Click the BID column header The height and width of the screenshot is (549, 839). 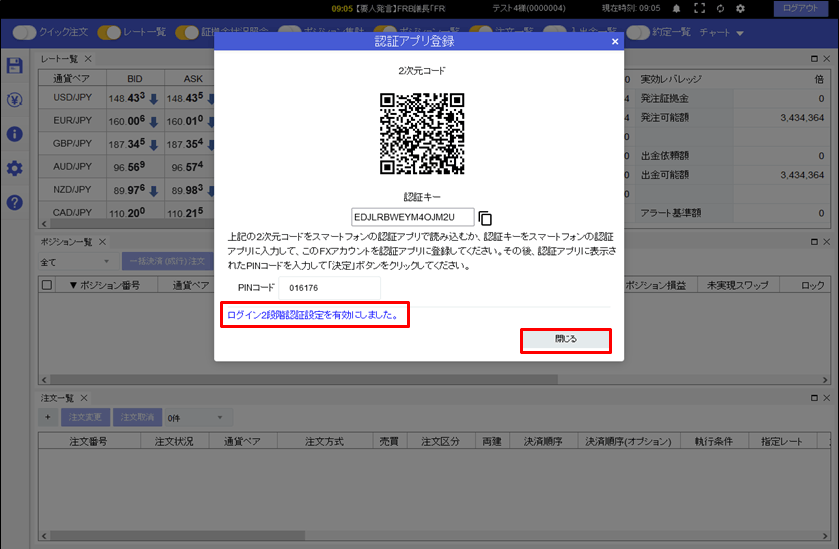point(135,79)
